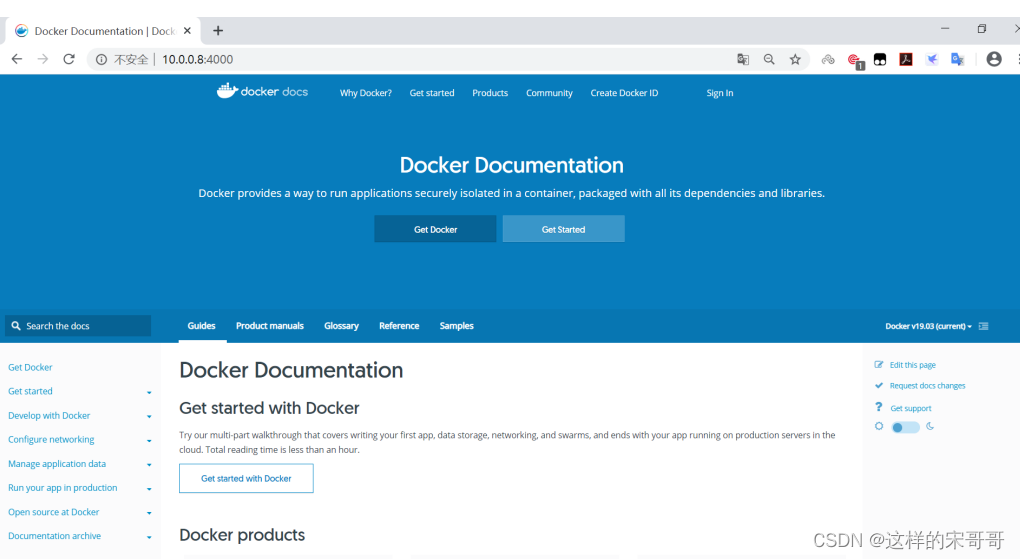Click the search magnifier icon in docs search
Screen dimensions: 1020x559
tap(16, 325)
